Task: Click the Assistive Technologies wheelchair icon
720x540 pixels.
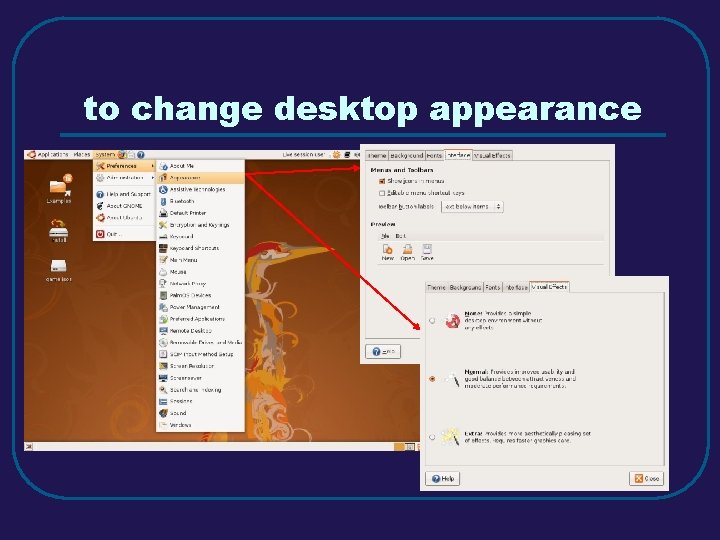Action: pos(163,189)
